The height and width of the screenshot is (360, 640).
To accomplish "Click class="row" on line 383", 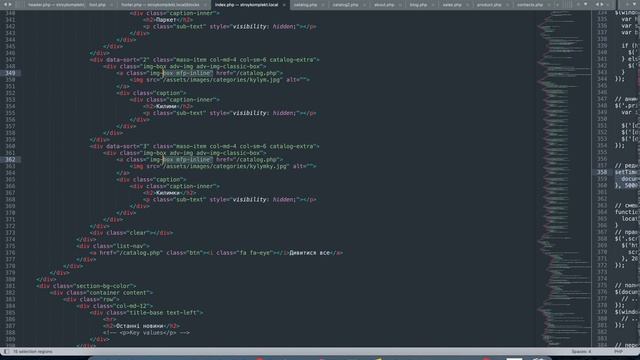I will point(98,300).
